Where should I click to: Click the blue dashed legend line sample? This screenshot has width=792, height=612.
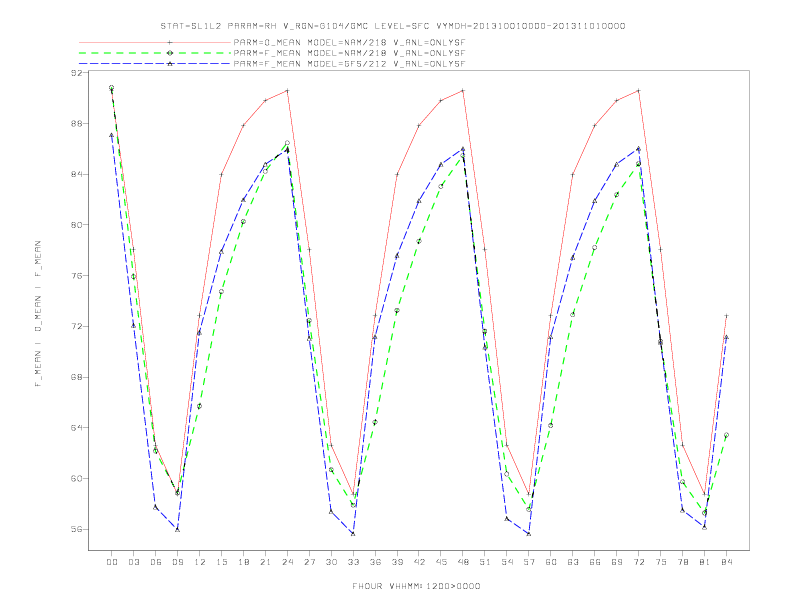pos(155,64)
